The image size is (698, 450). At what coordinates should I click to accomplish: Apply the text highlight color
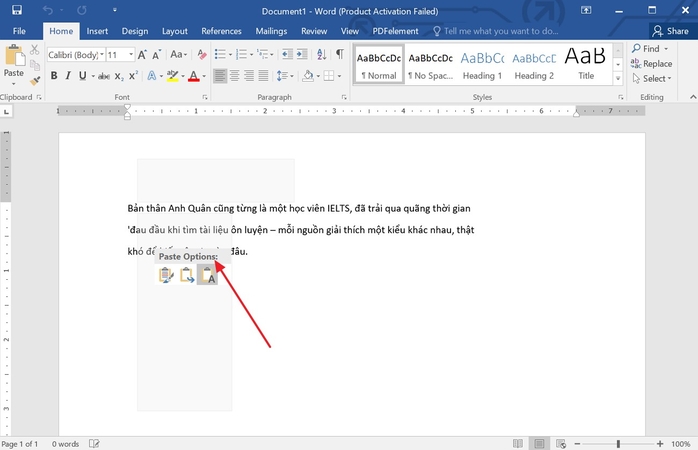click(x=172, y=76)
